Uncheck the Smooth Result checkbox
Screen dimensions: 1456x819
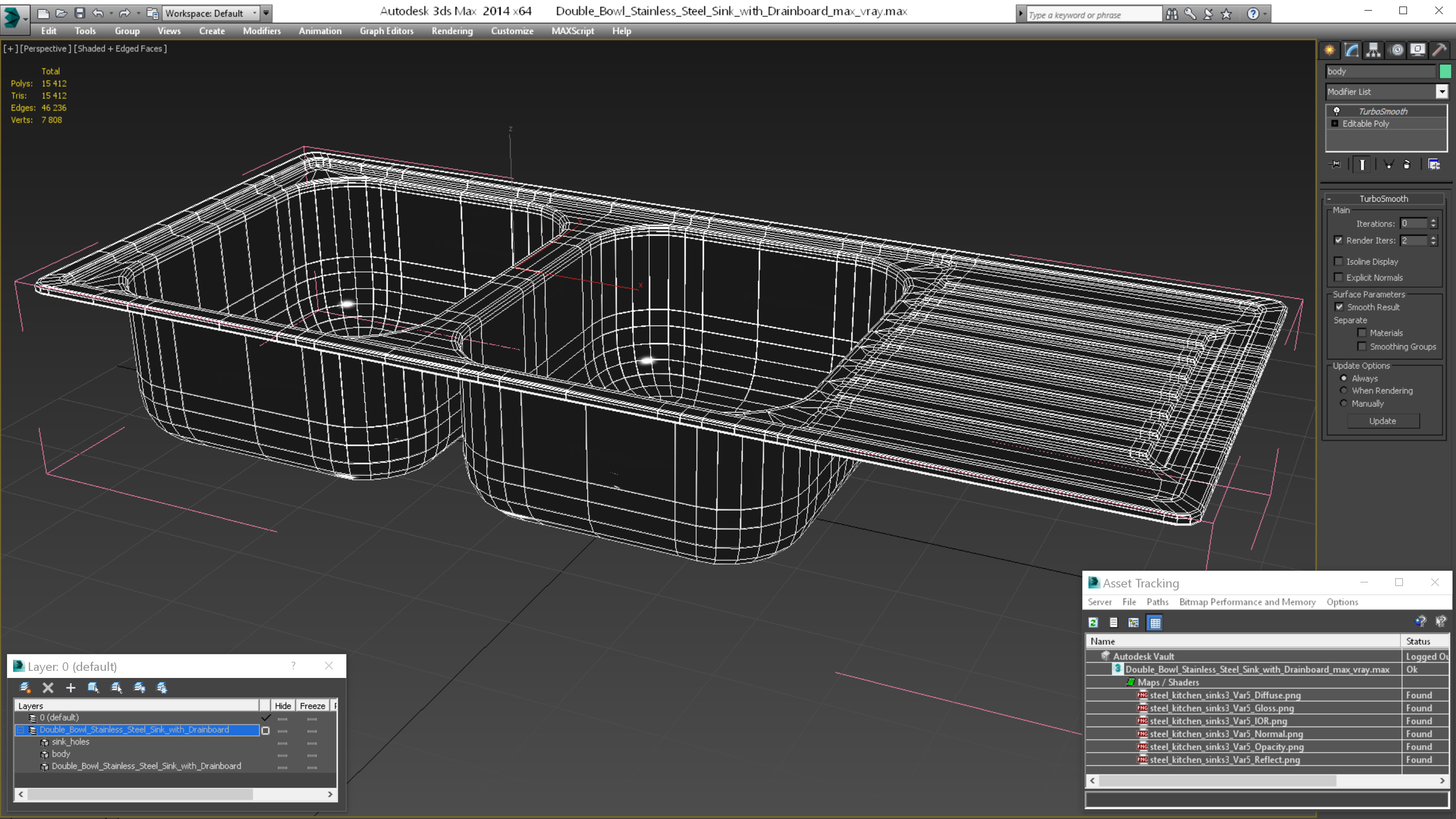click(x=1339, y=307)
